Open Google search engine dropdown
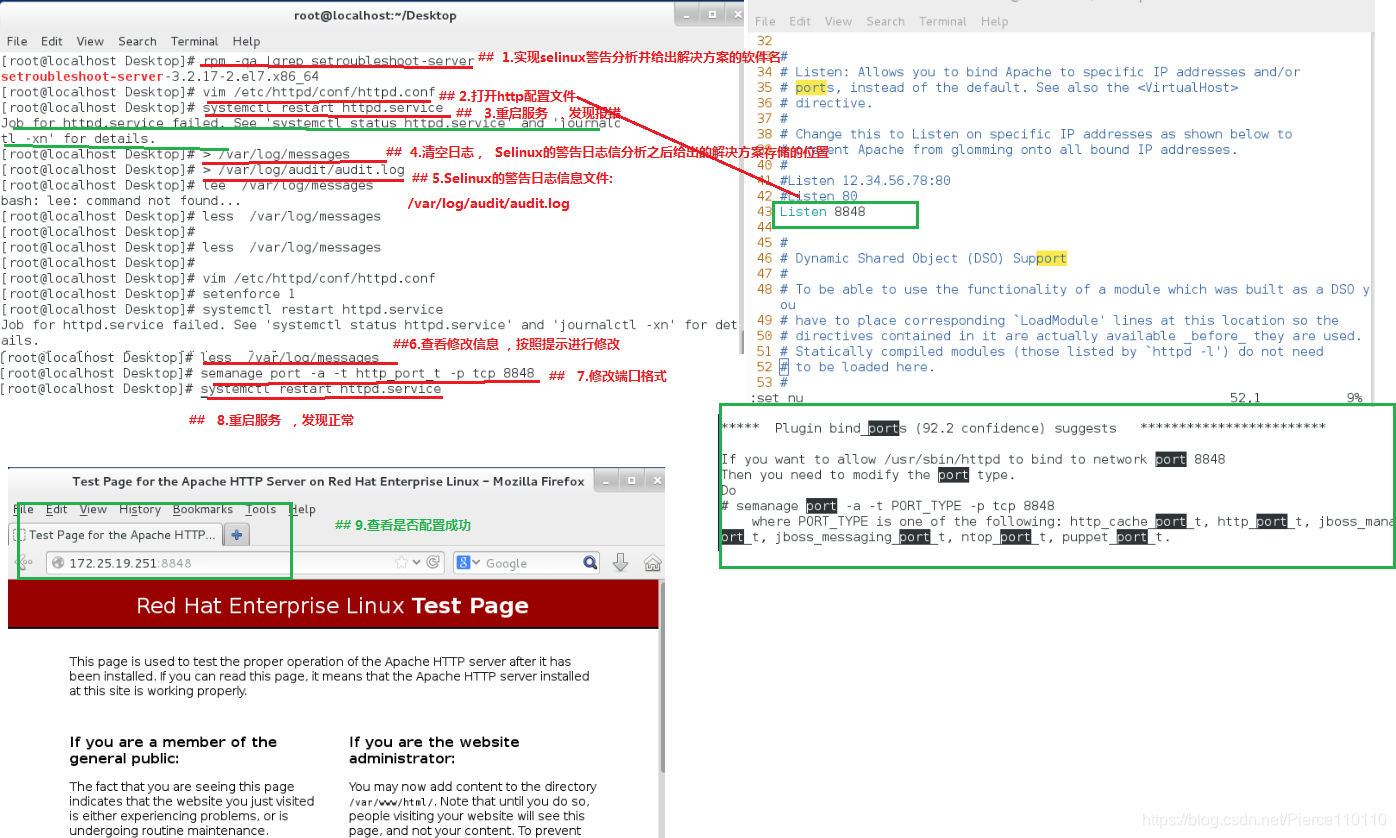Screen dimensions: 1396x838 pyautogui.click(x=470, y=563)
